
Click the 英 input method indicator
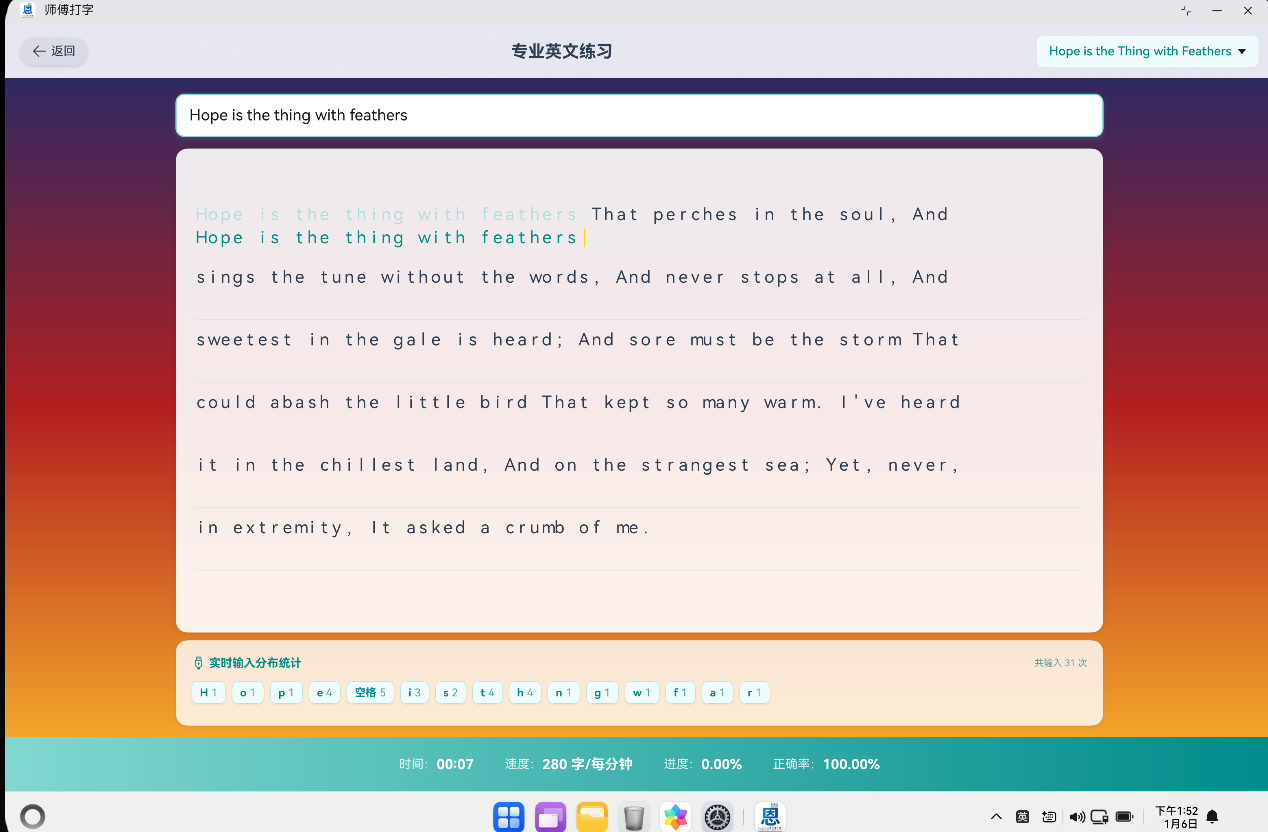[x=1022, y=817]
